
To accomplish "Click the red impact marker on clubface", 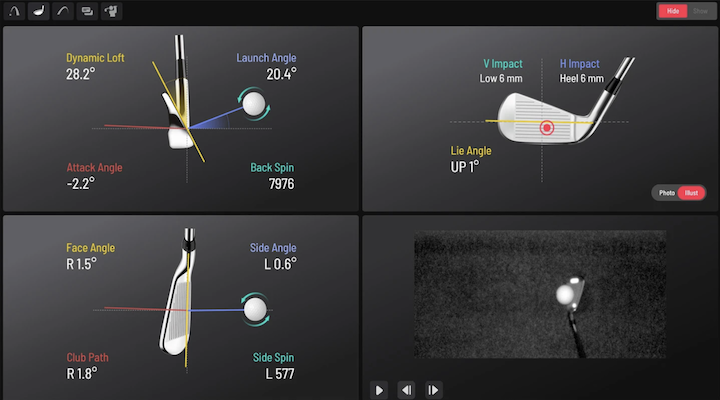I will (x=546, y=127).
